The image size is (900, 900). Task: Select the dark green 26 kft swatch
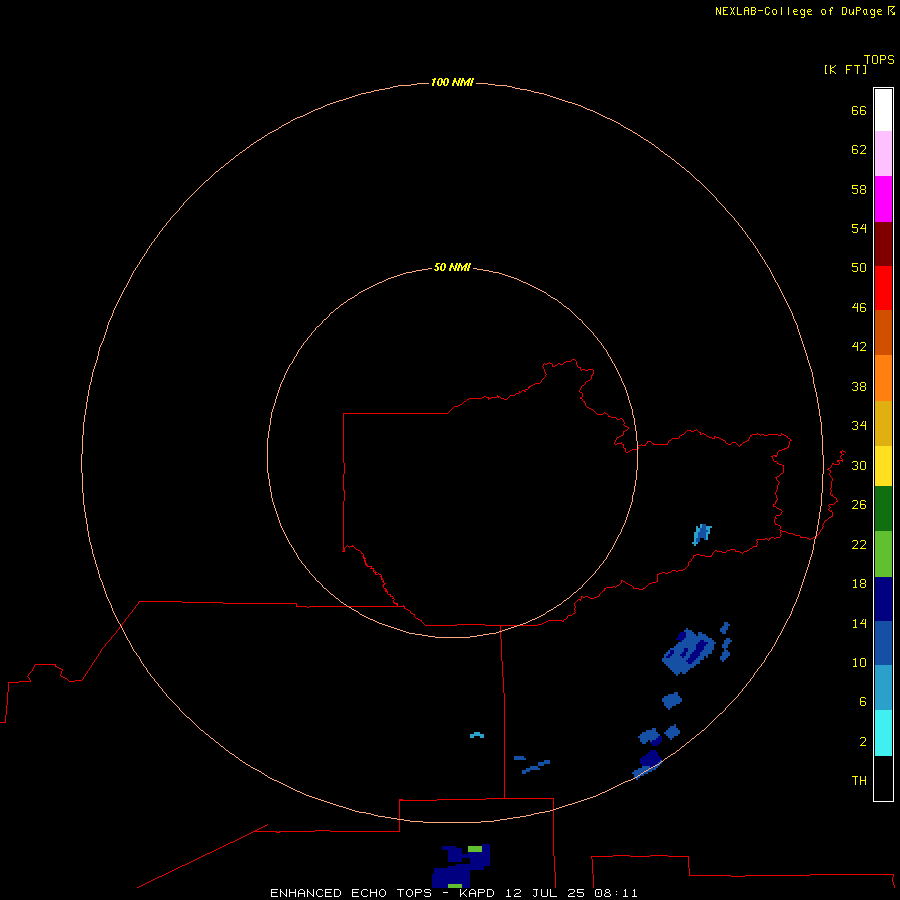tap(883, 509)
